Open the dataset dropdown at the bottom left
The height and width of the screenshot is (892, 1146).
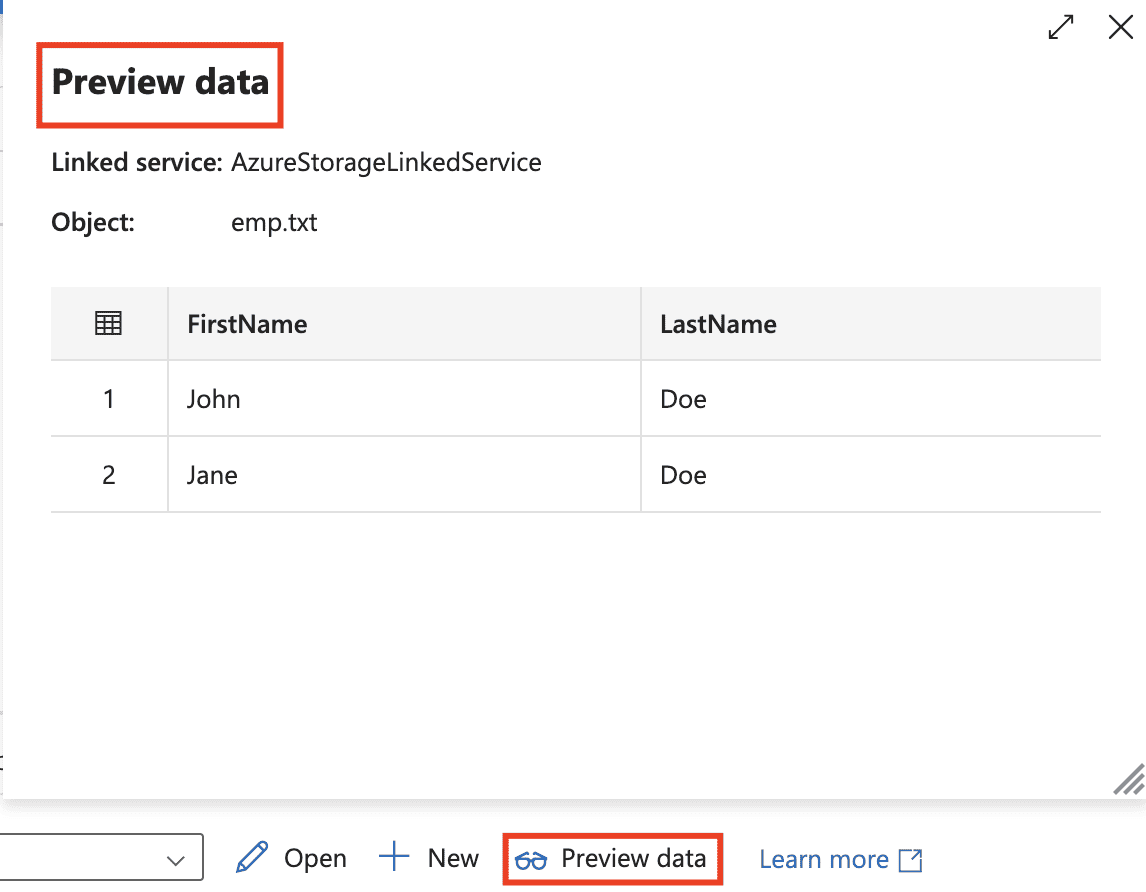pos(176,860)
